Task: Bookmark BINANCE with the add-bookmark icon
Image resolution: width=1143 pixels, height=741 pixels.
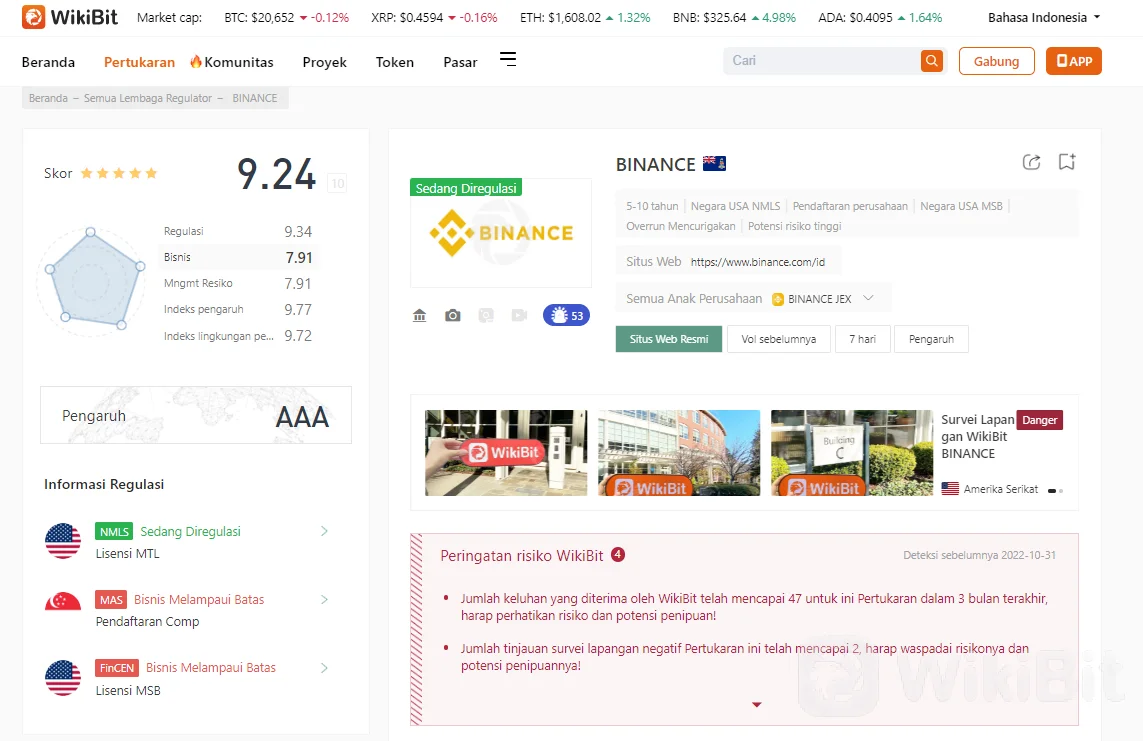Action: (x=1067, y=162)
